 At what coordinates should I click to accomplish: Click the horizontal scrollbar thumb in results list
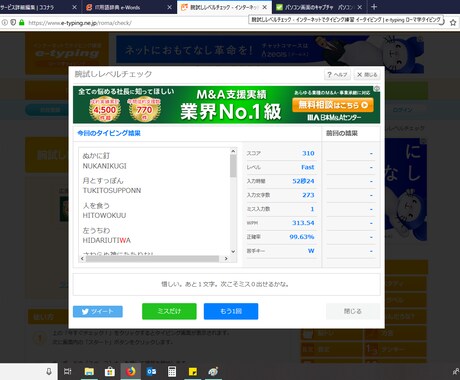[x=152, y=258]
